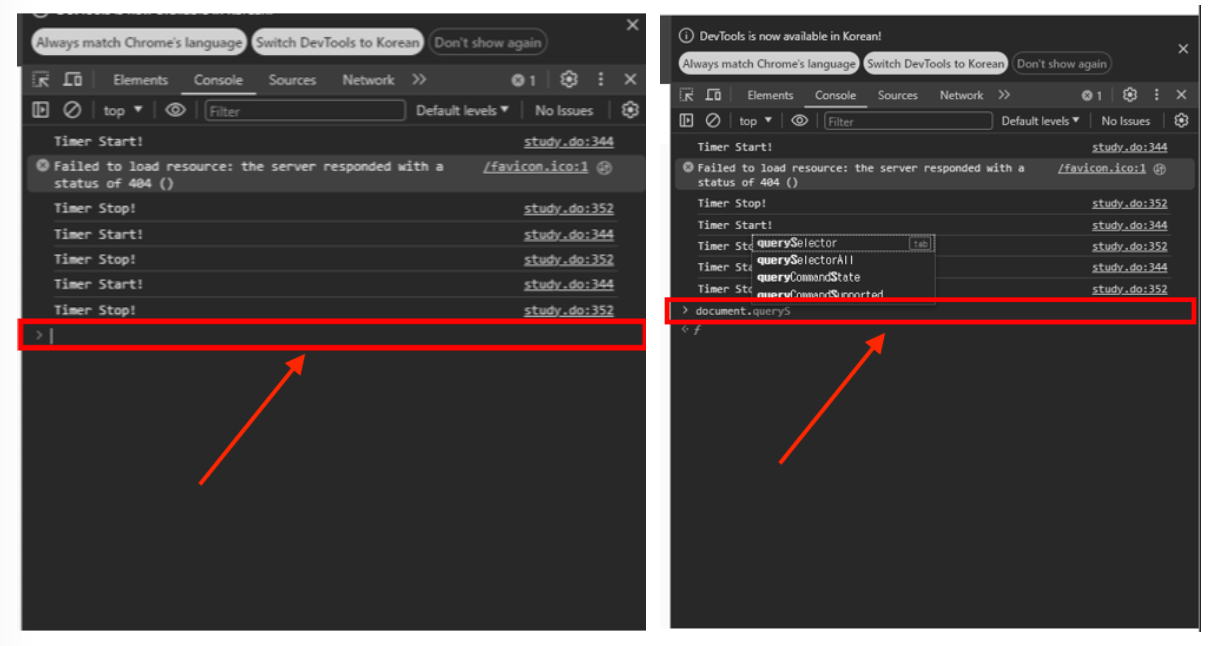Click Always match Chrome's language, left panel

coord(139,43)
